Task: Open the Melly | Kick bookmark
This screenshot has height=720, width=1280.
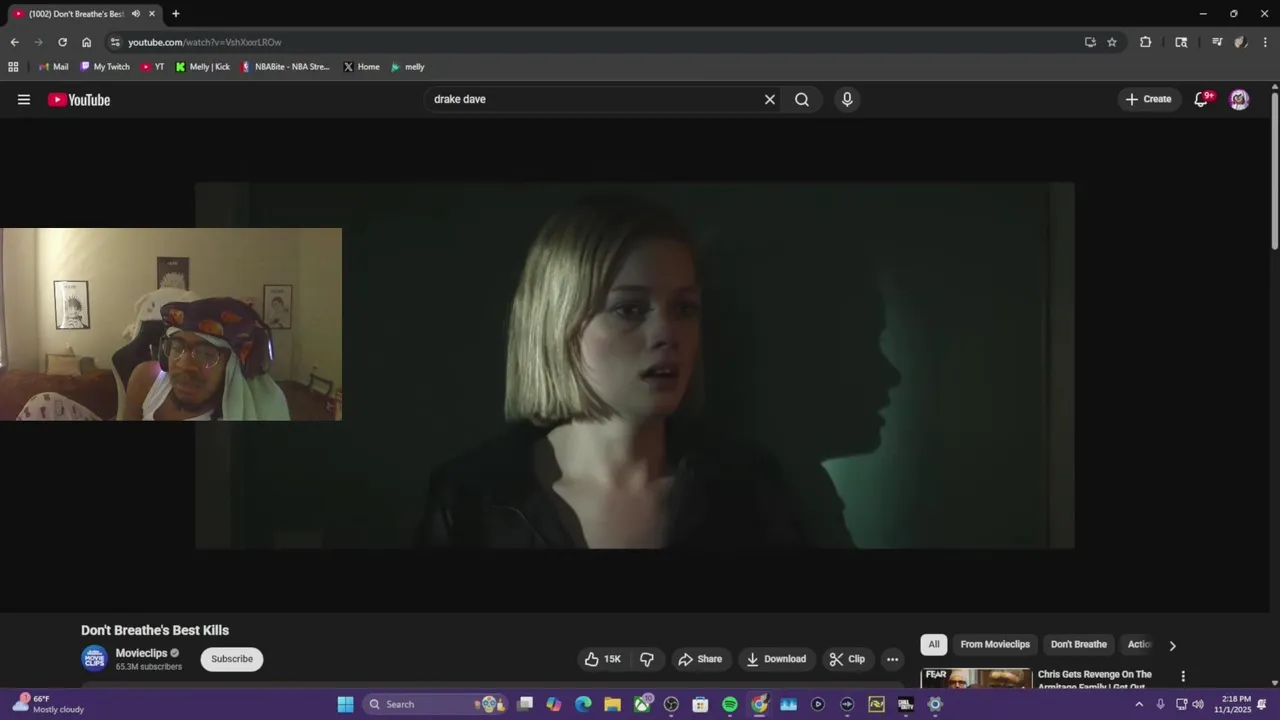Action: [203, 67]
